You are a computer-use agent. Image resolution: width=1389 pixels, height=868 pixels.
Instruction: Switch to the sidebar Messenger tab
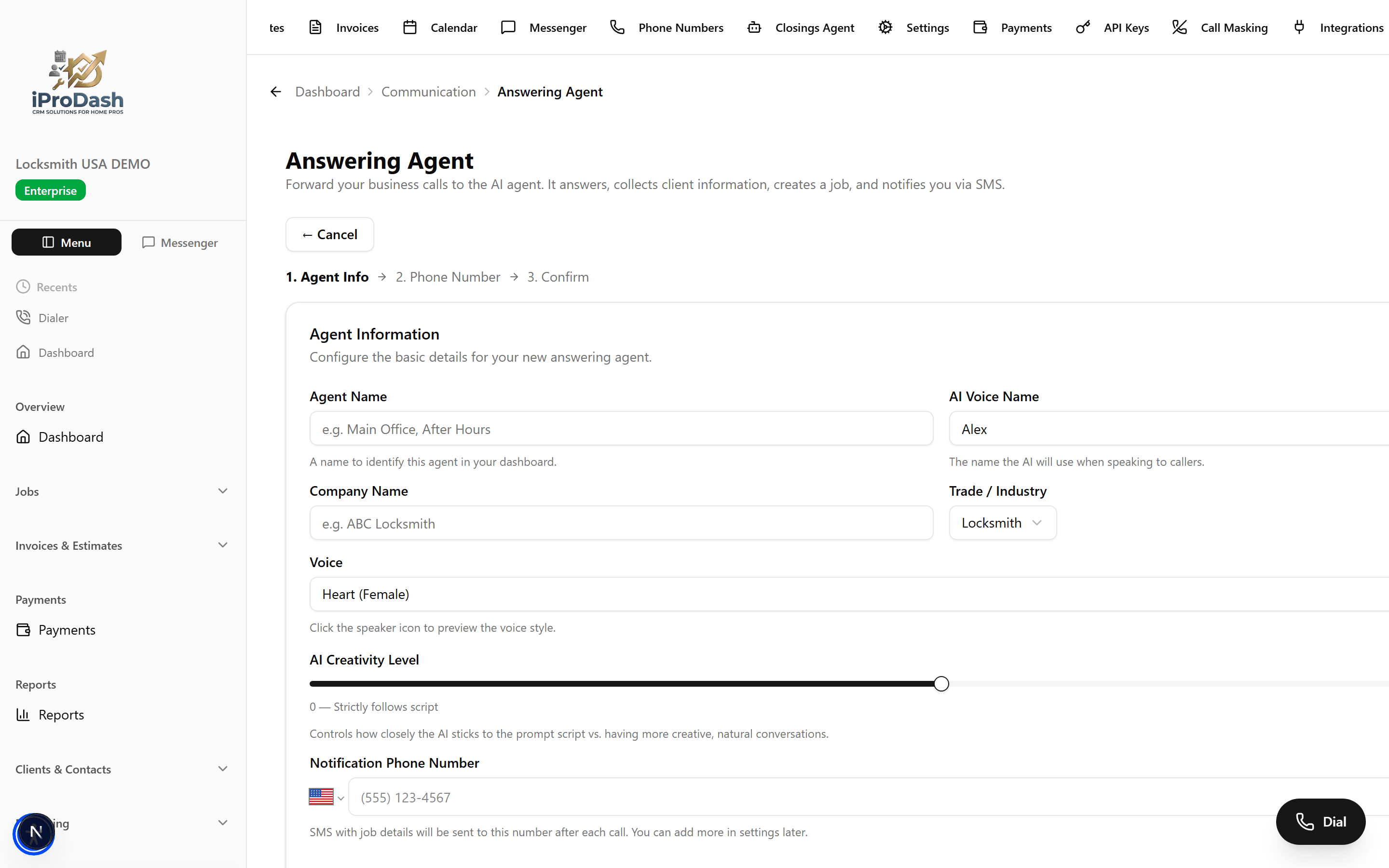pyautogui.click(x=179, y=242)
